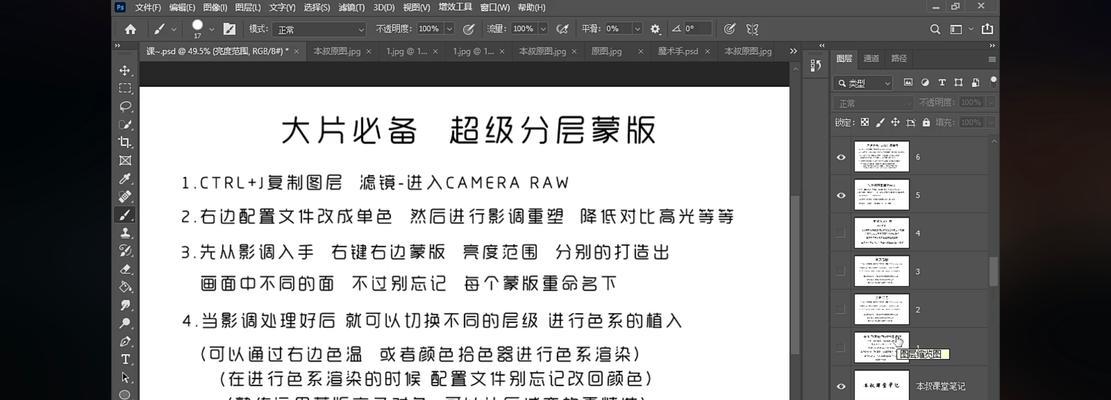Toggle lock all padlock icon
This screenshot has height=400, width=1111.
click(926, 122)
